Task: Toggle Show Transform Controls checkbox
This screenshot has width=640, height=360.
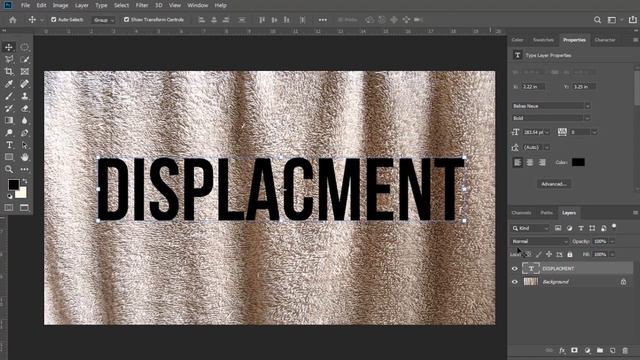Action: (x=126, y=20)
